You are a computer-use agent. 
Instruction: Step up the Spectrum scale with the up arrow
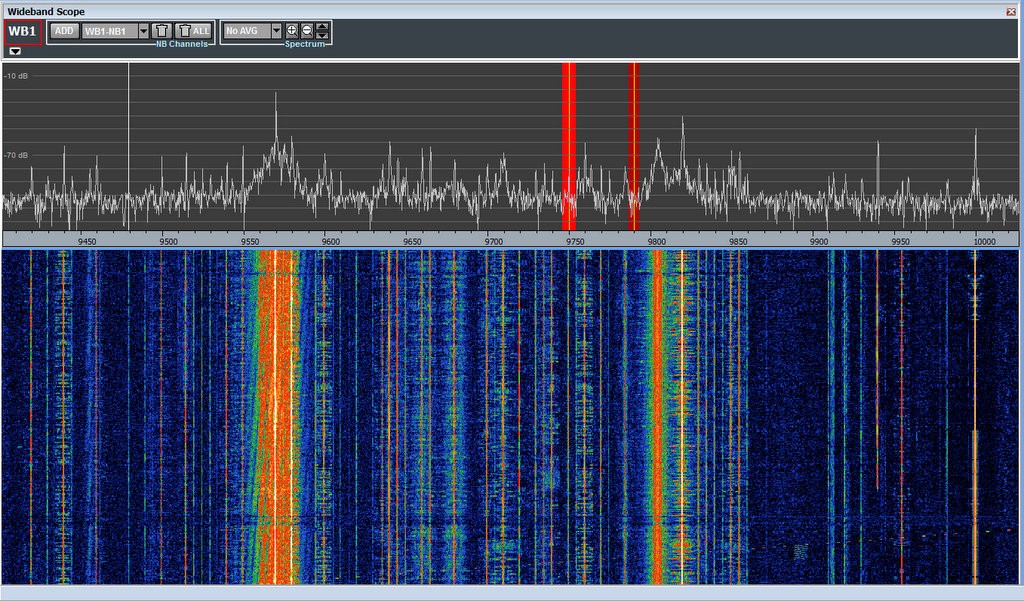(322, 25)
